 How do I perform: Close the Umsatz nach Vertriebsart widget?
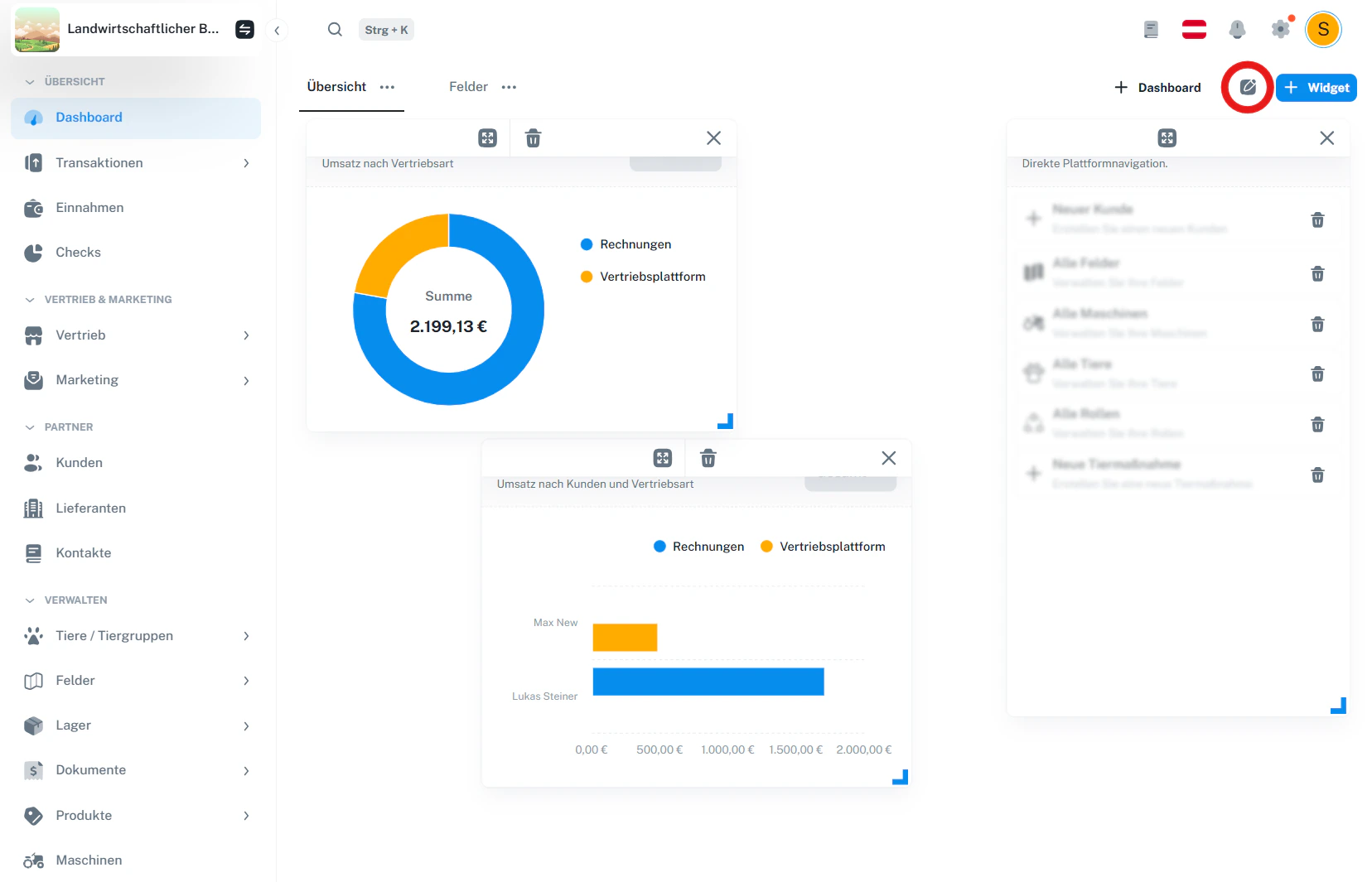pos(713,138)
